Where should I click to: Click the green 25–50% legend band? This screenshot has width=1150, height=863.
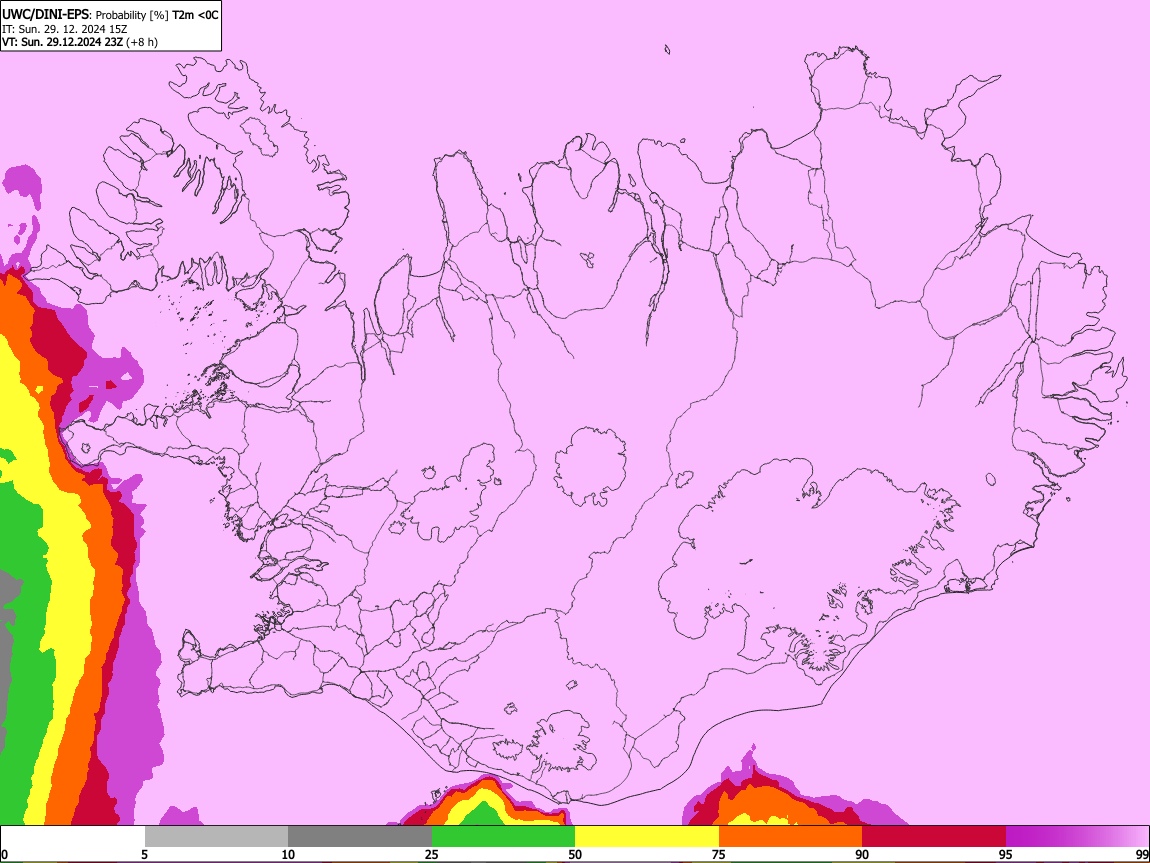pos(503,837)
